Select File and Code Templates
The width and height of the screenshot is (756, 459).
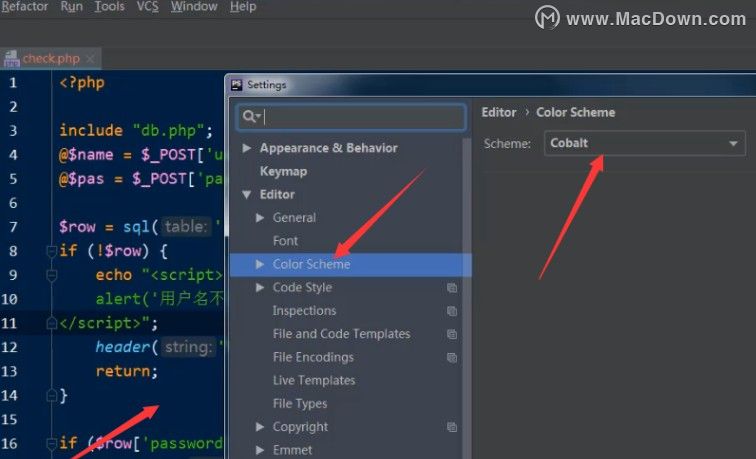[x=341, y=334]
